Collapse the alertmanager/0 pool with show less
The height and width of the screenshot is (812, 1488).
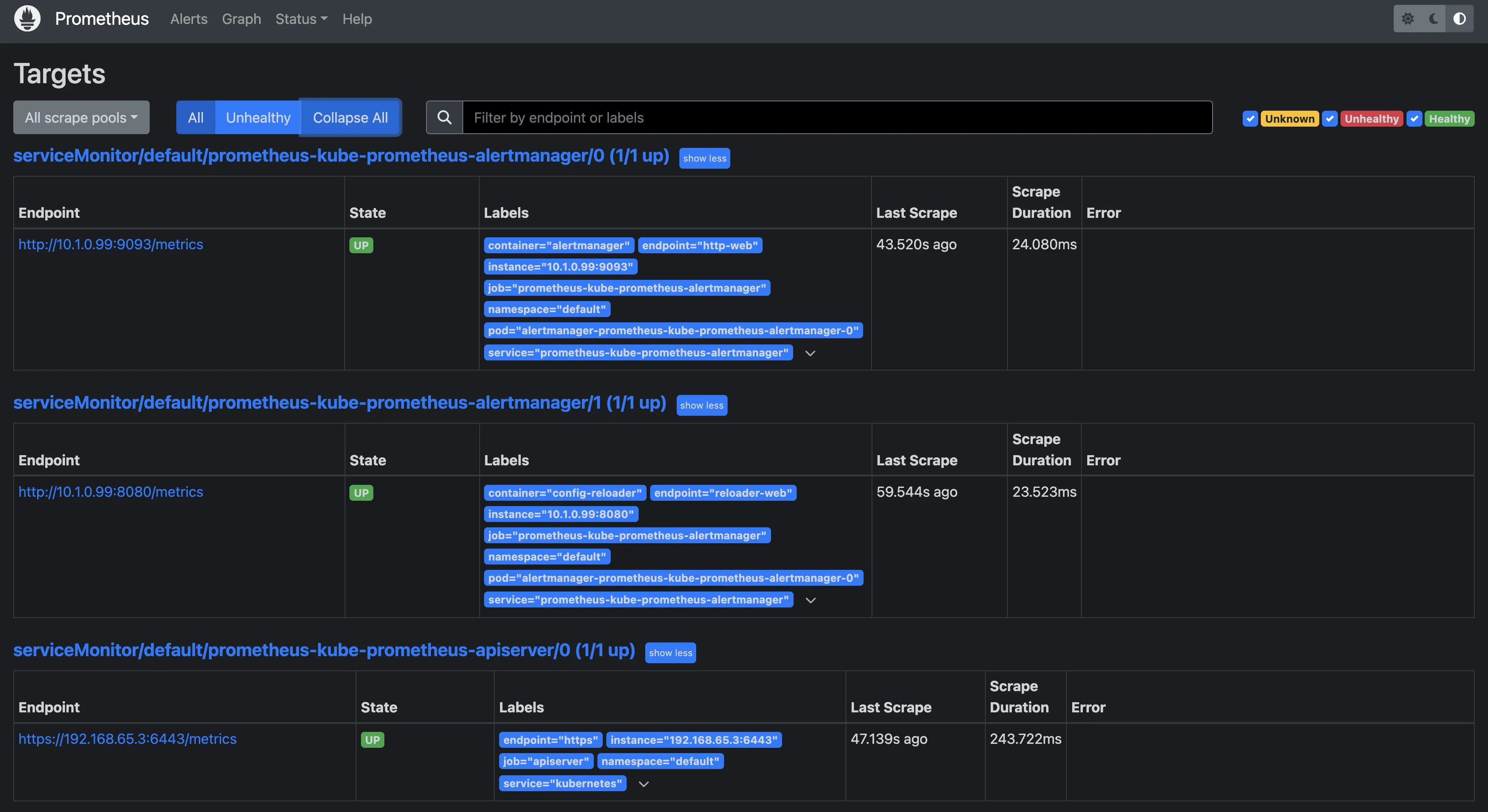pos(705,158)
